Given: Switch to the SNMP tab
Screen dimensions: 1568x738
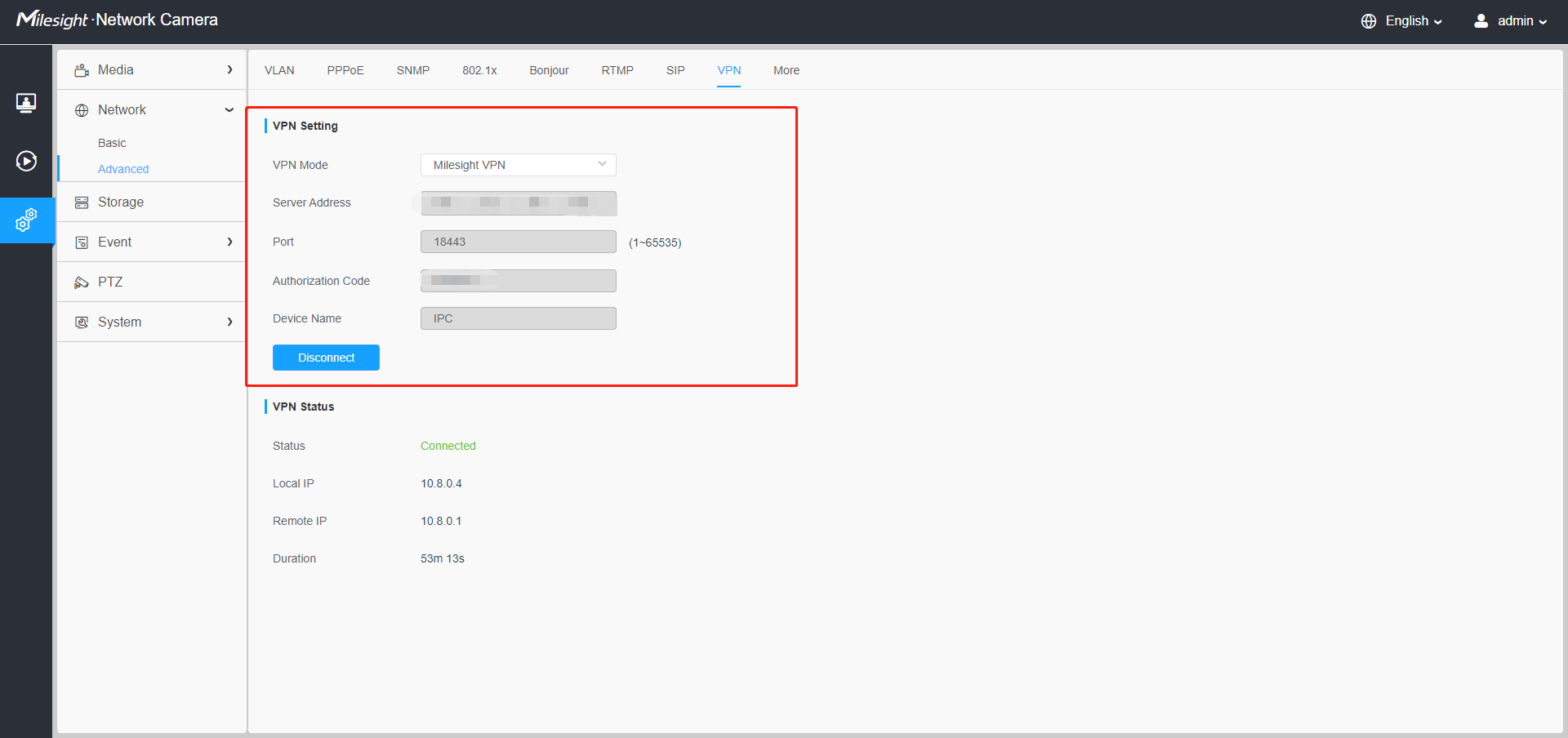Looking at the screenshot, I should click(x=413, y=70).
